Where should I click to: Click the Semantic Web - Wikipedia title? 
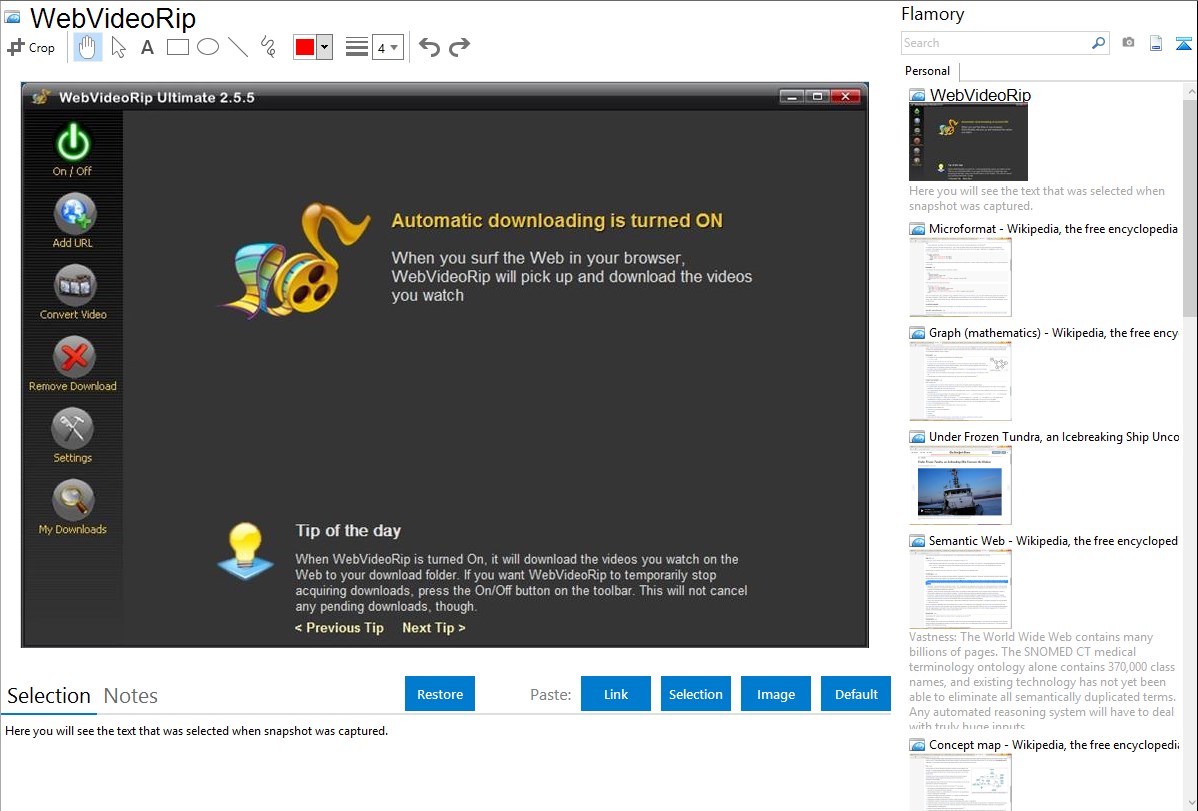point(1053,540)
